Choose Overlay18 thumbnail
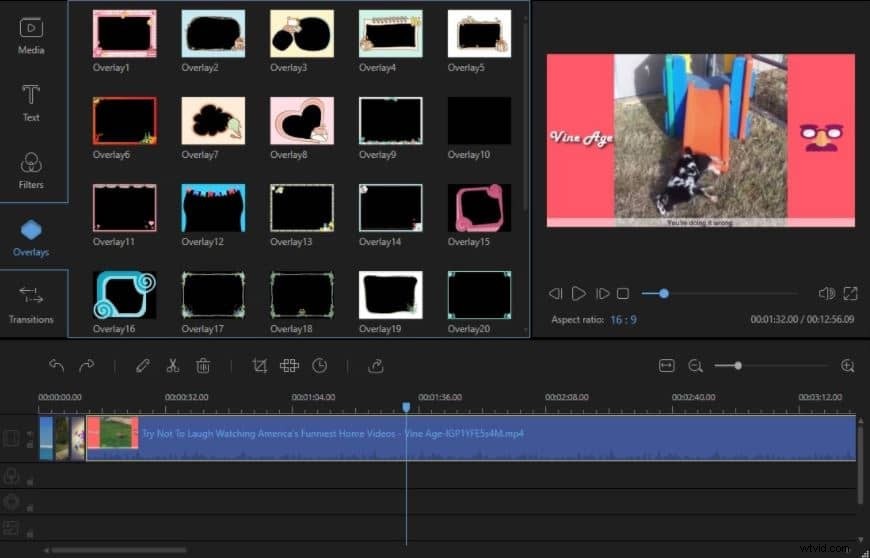The image size is (870, 558). [302, 295]
